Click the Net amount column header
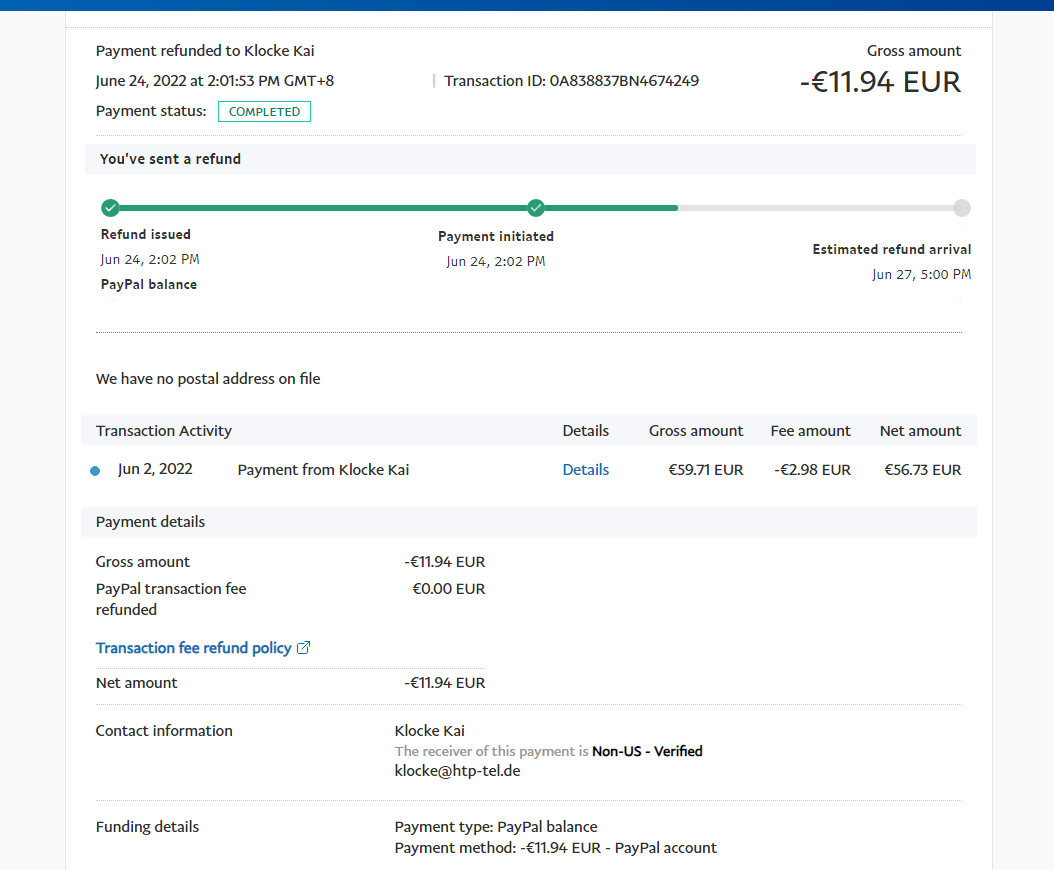The width and height of the screenshot is (1054, 870). click(x=920, y=431)
